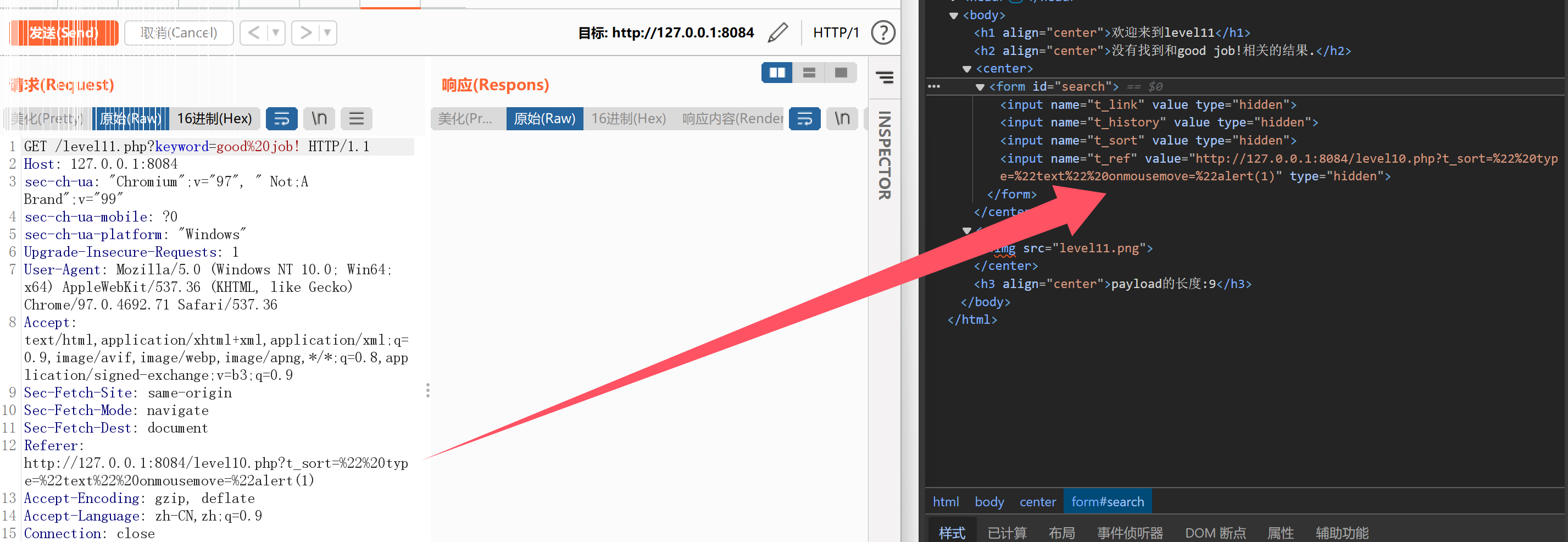Image resolution: width=1568 pixels, height=542 pixels.
Task: Select the input name="t_sort" DOM line
Action: point(1148,141)
